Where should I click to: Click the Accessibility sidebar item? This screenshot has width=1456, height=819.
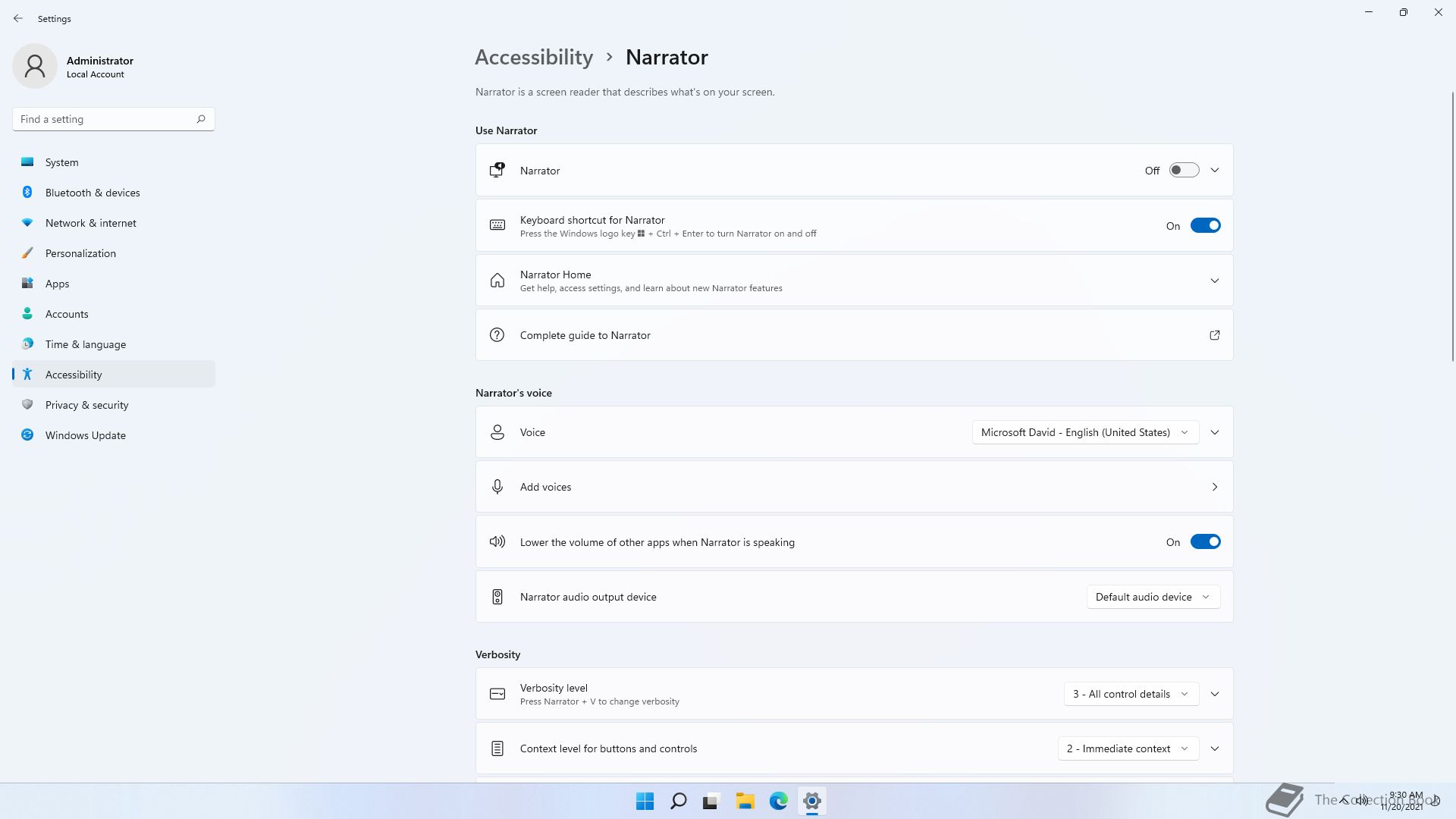[x=114, y=375]
